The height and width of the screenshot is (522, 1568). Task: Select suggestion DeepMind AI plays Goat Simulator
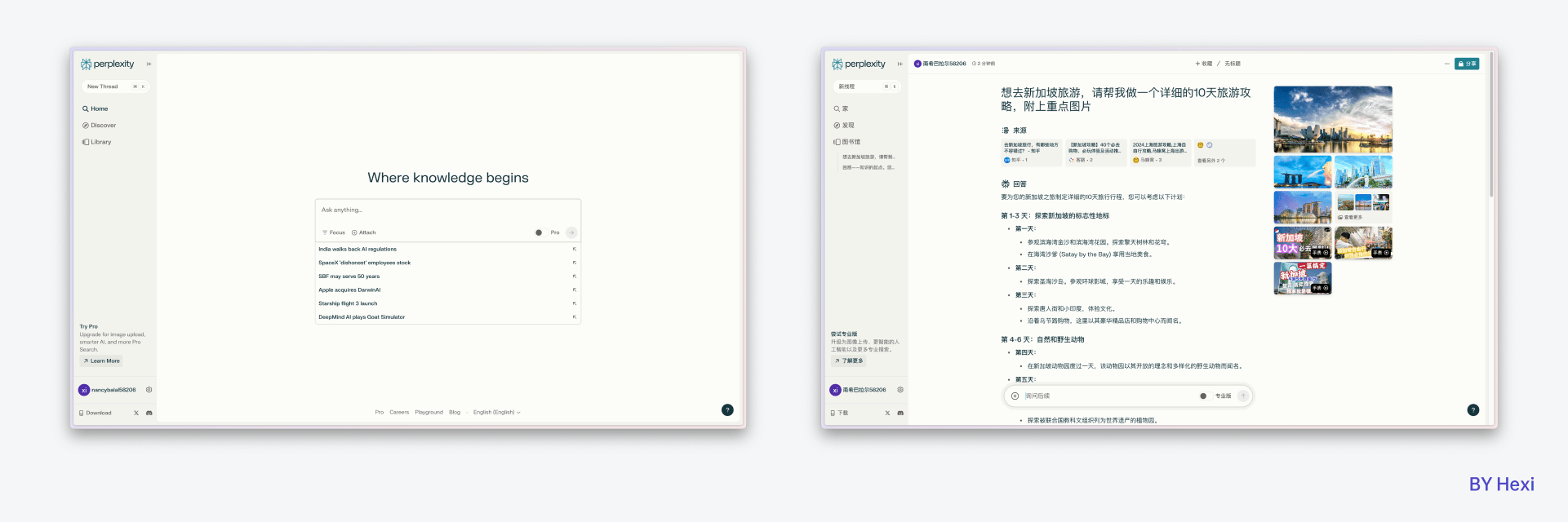click(x=447, y=317)
